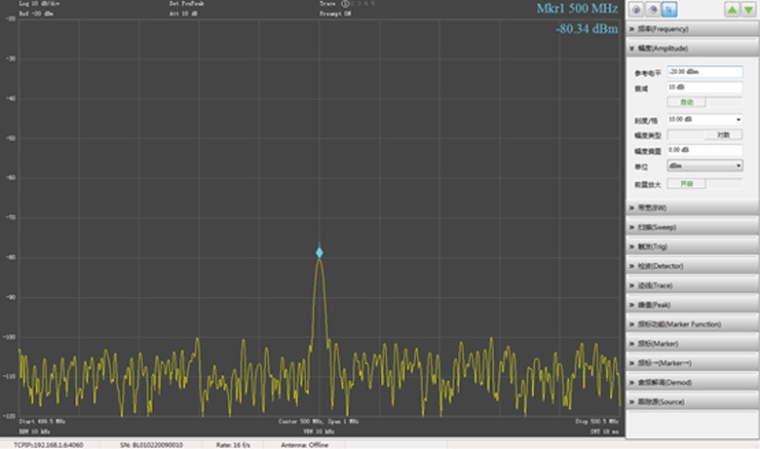This screenshot has height=449, width=760.
Task: Expand the Demod section
Action: coord(692,382)
